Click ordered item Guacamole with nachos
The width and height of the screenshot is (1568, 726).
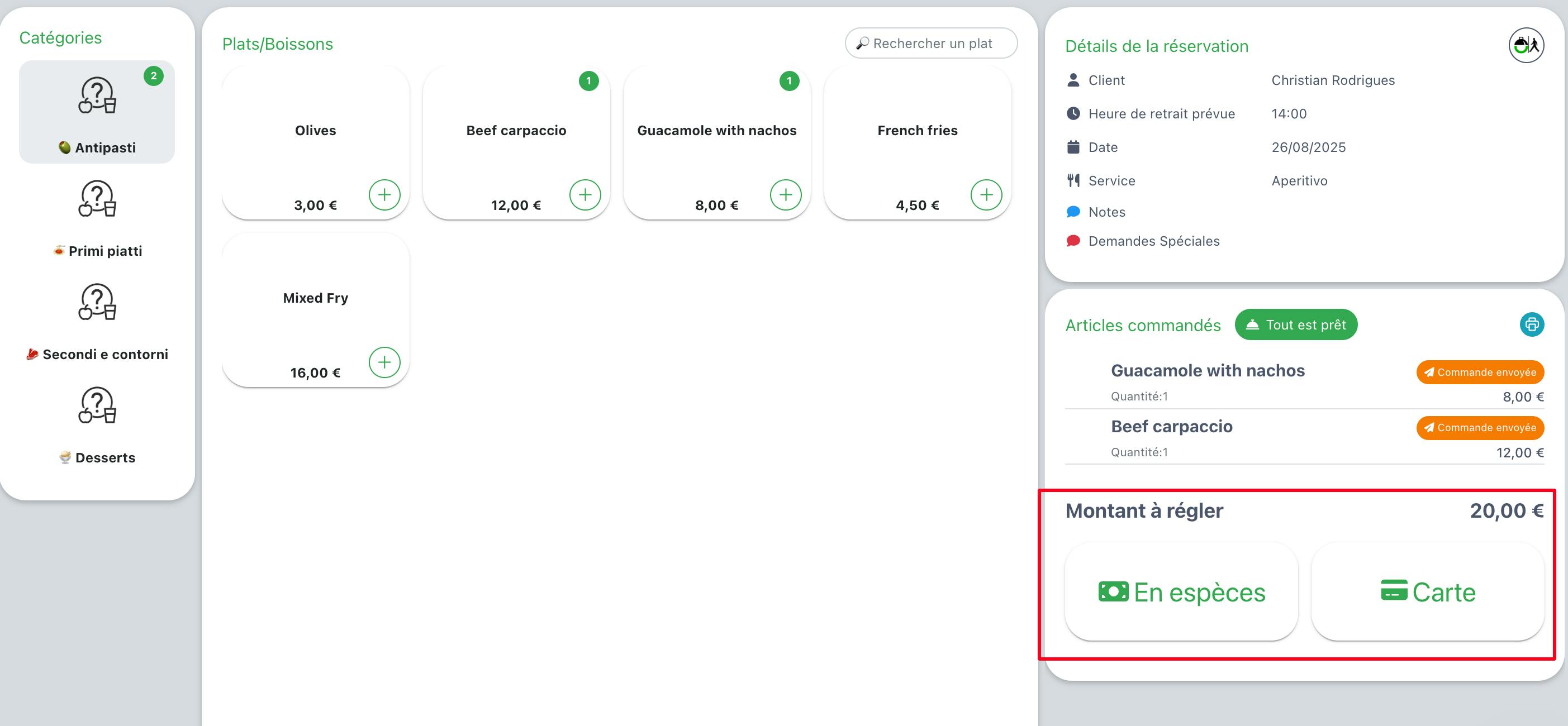(x=1208, y=371)
